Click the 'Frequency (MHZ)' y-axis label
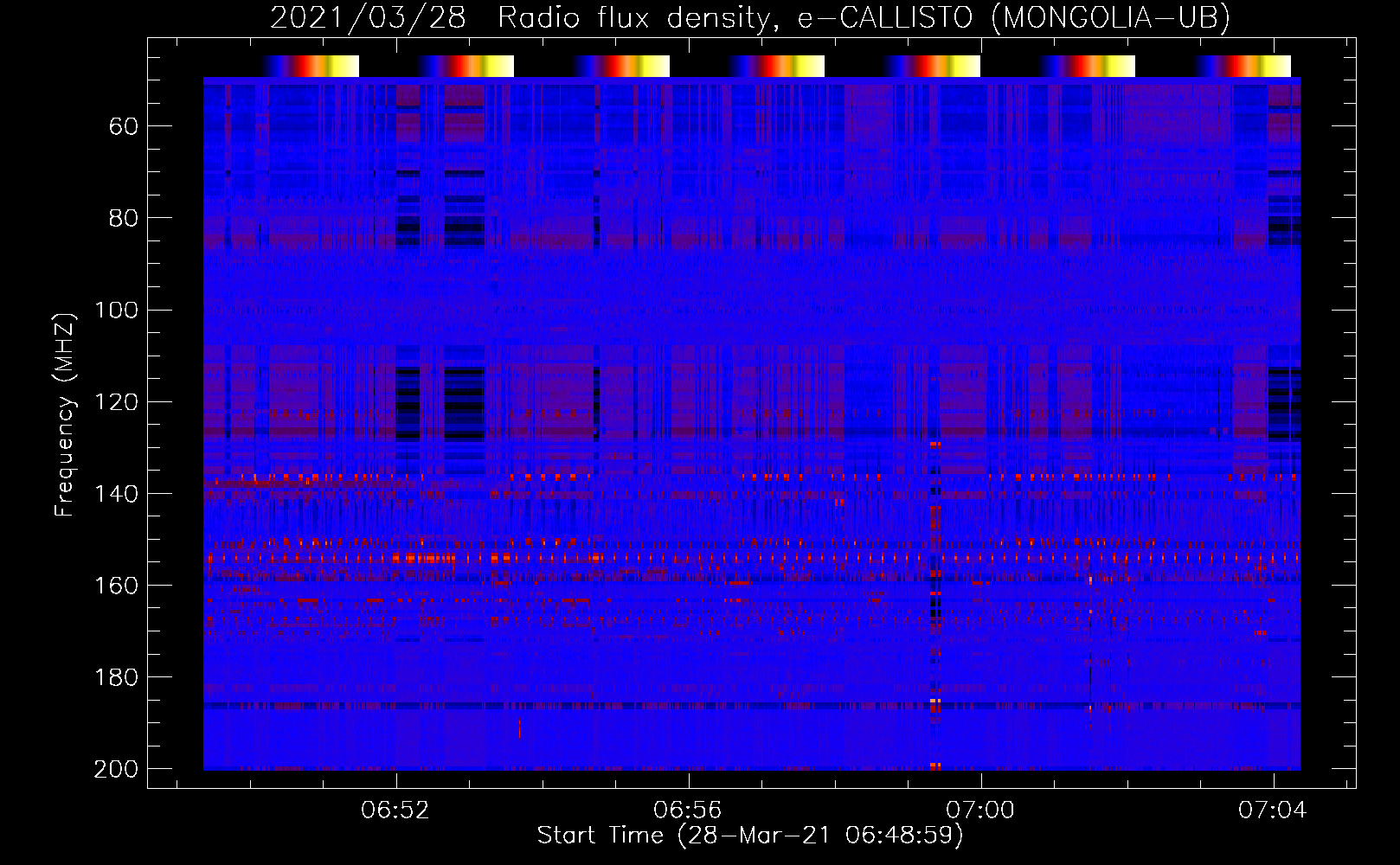Screen dimensions: 1400x865 point(65,414)
